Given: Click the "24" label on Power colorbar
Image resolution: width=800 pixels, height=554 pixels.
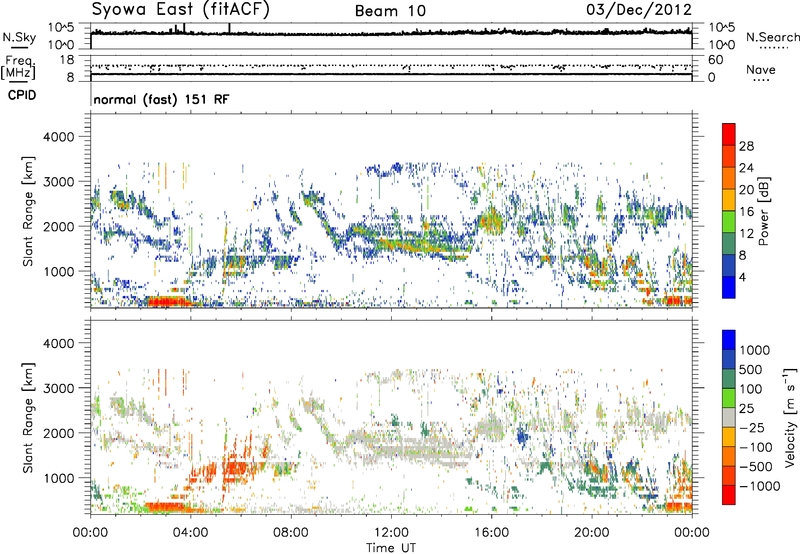Looking at the screenshot, I should [746, 168].
